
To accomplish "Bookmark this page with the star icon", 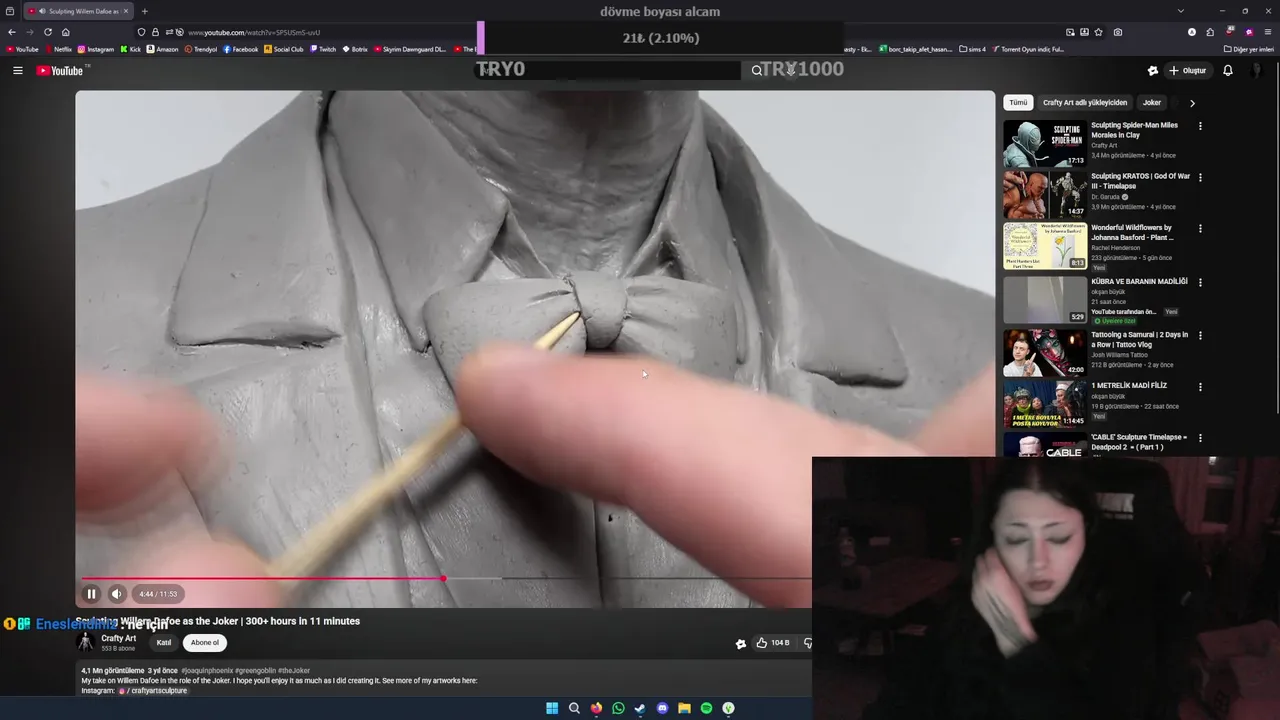I will 1098,32.
